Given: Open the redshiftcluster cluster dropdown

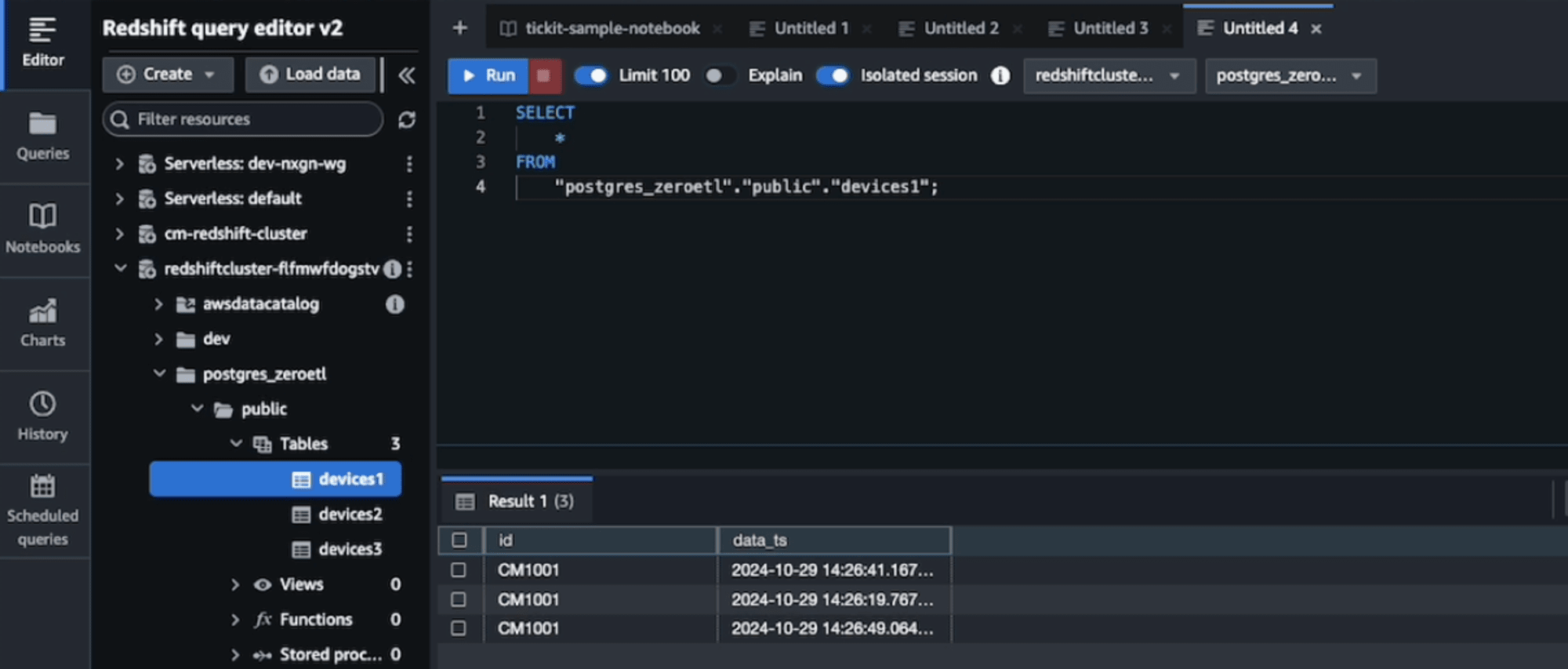Looking at the screenshot, I should coord(1109,76).
